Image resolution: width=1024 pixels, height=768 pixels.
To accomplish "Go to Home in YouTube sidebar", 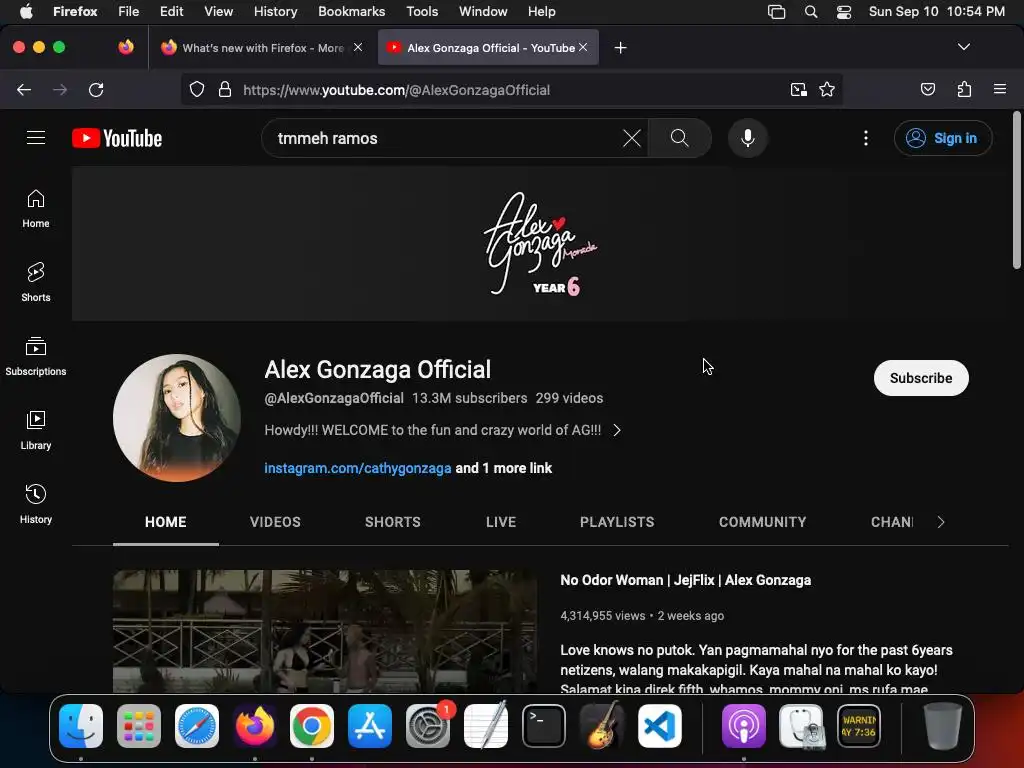I will click(36, 208).
